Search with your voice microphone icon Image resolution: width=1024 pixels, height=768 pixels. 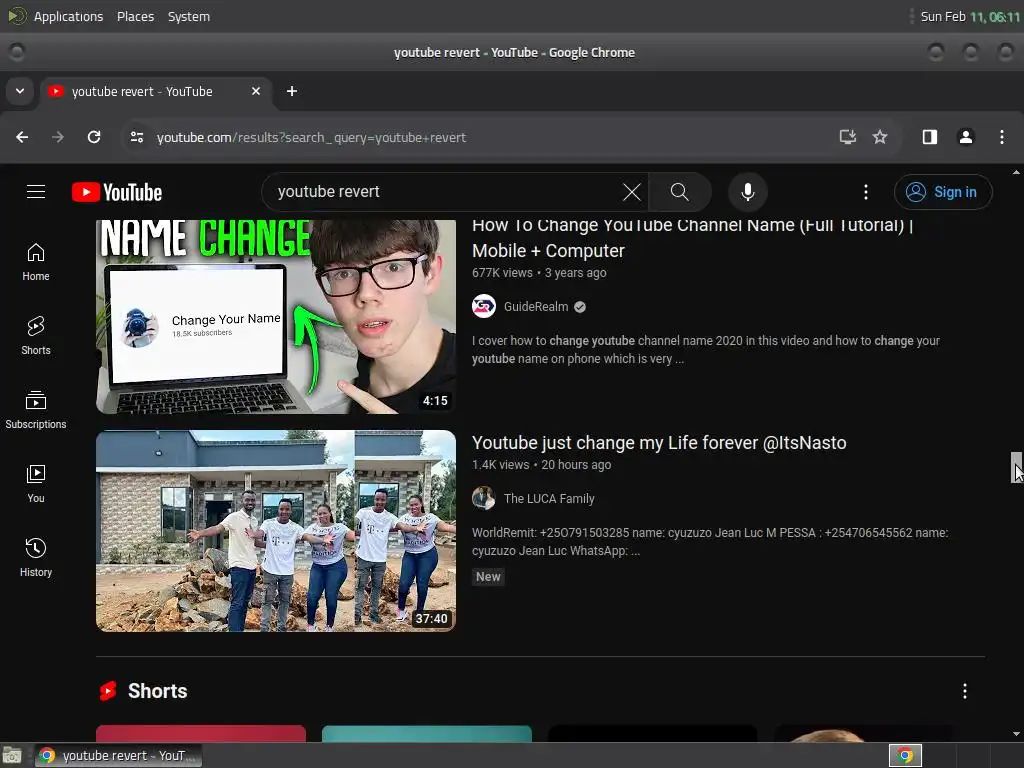[x=748, y=192]
